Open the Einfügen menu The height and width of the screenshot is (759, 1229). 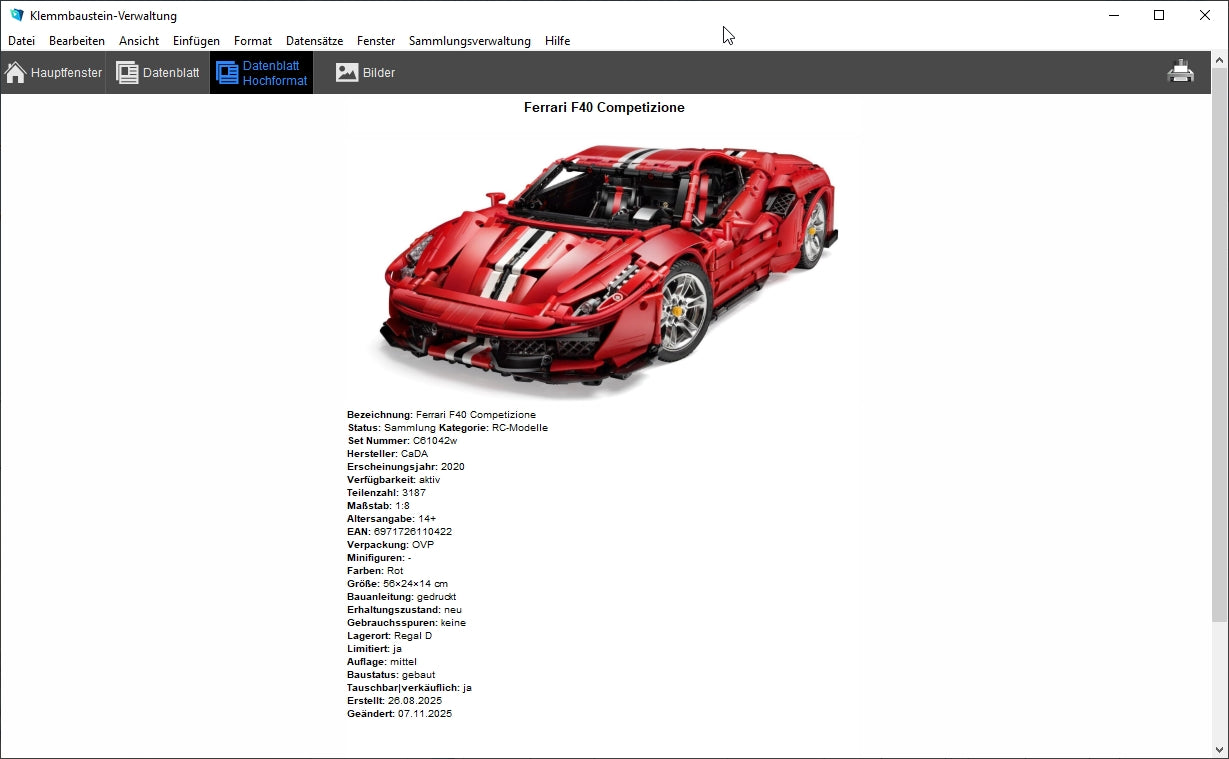click(196, 41)
